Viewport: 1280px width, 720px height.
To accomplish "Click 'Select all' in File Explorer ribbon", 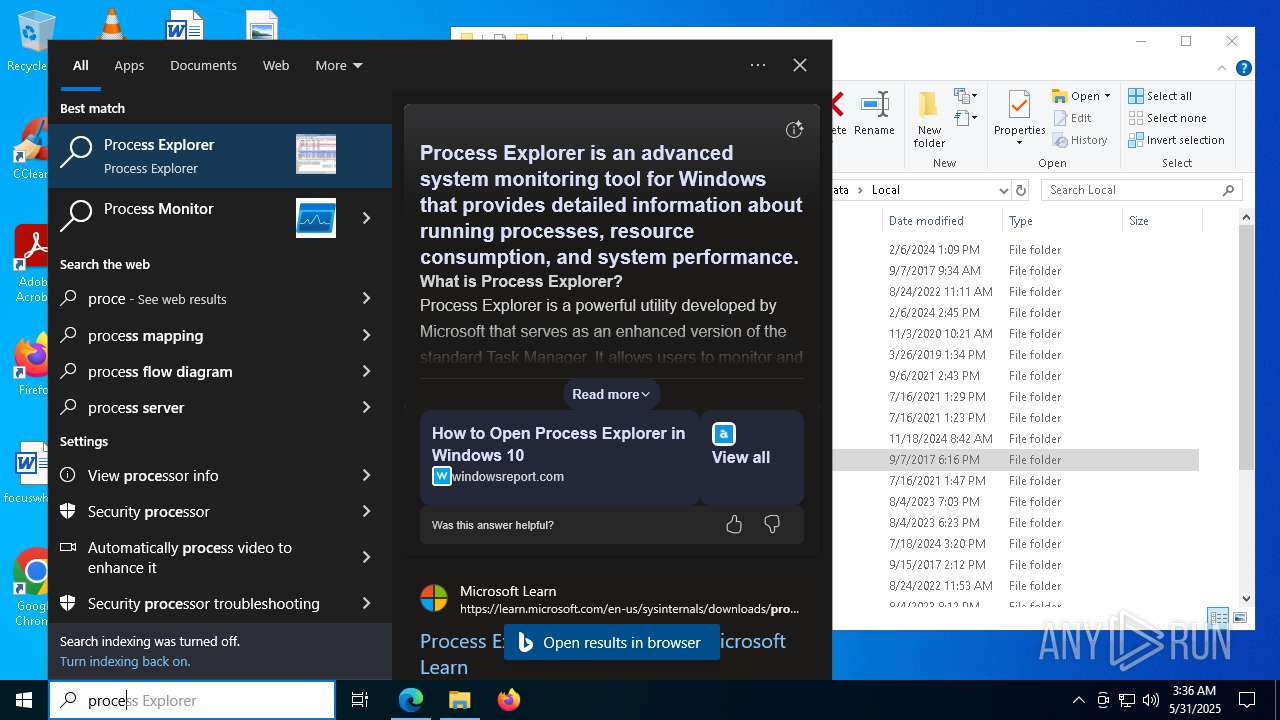I will [x=1160, y=96].
